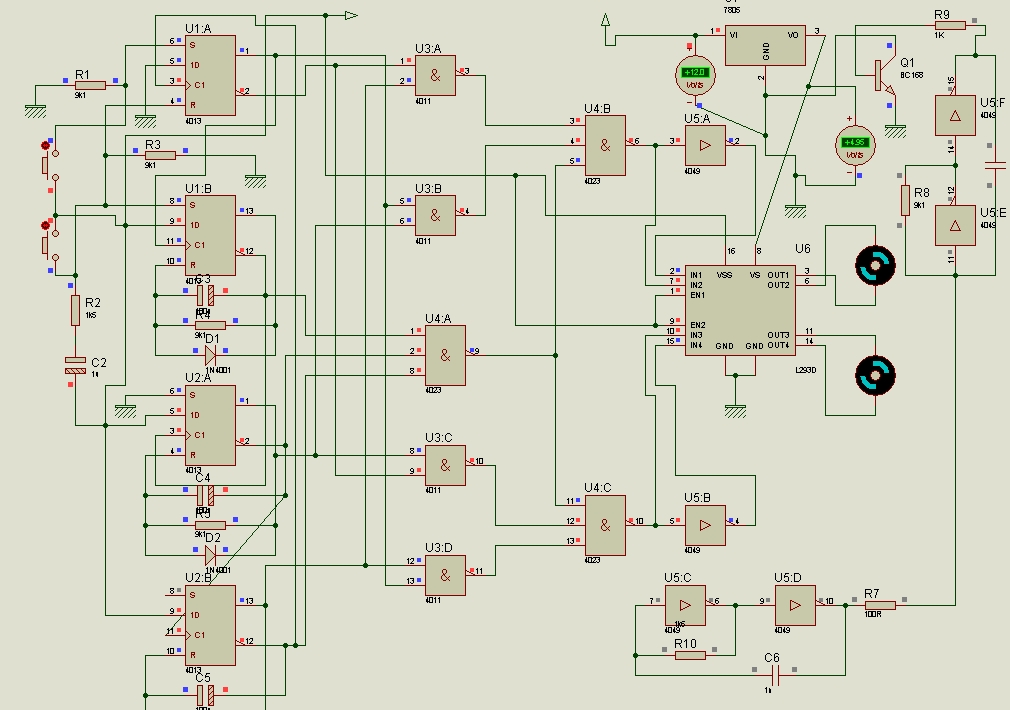
Task: Select the U4:A 4023 three-input gate
Action: click(x=445, y=355)
